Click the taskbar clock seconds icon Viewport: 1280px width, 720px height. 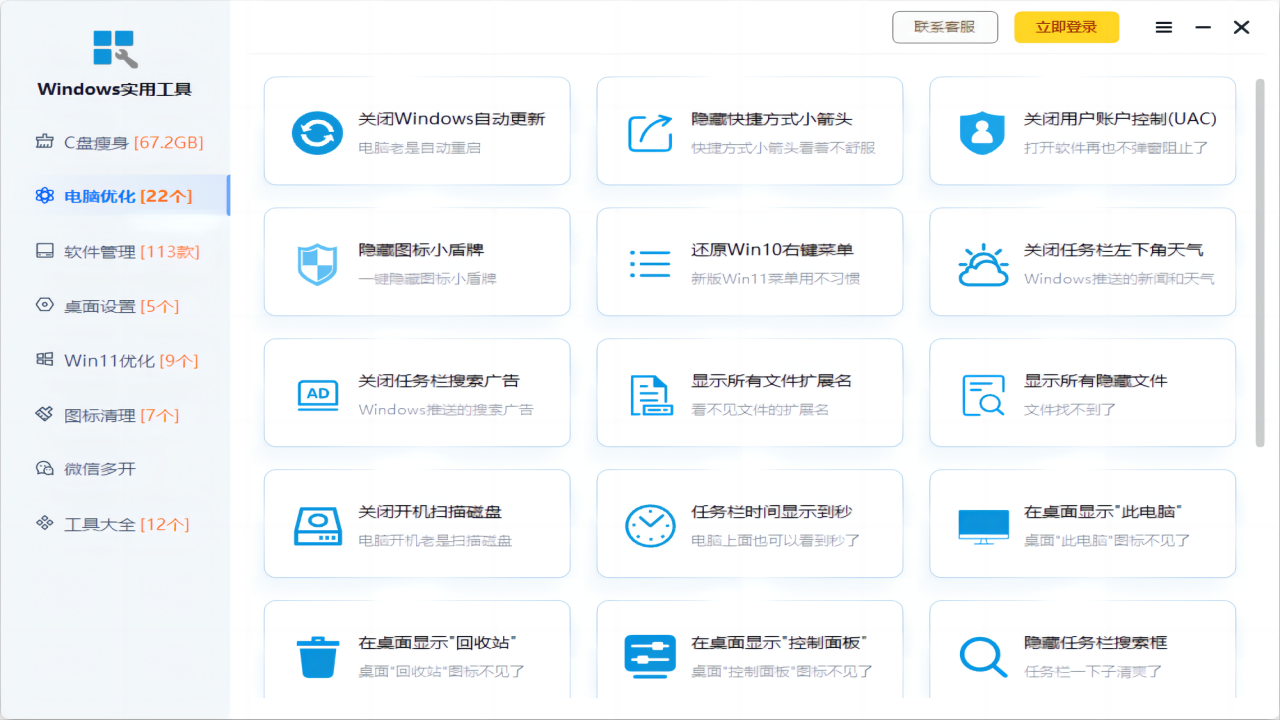[650, 526]
